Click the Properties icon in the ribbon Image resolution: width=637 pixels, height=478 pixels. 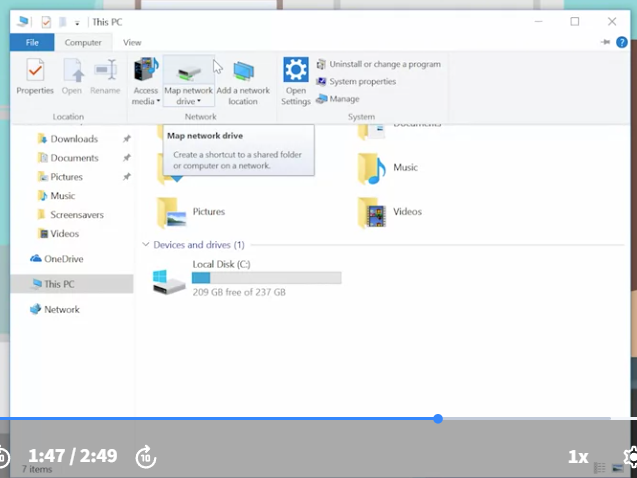click(x=35, y=70)
